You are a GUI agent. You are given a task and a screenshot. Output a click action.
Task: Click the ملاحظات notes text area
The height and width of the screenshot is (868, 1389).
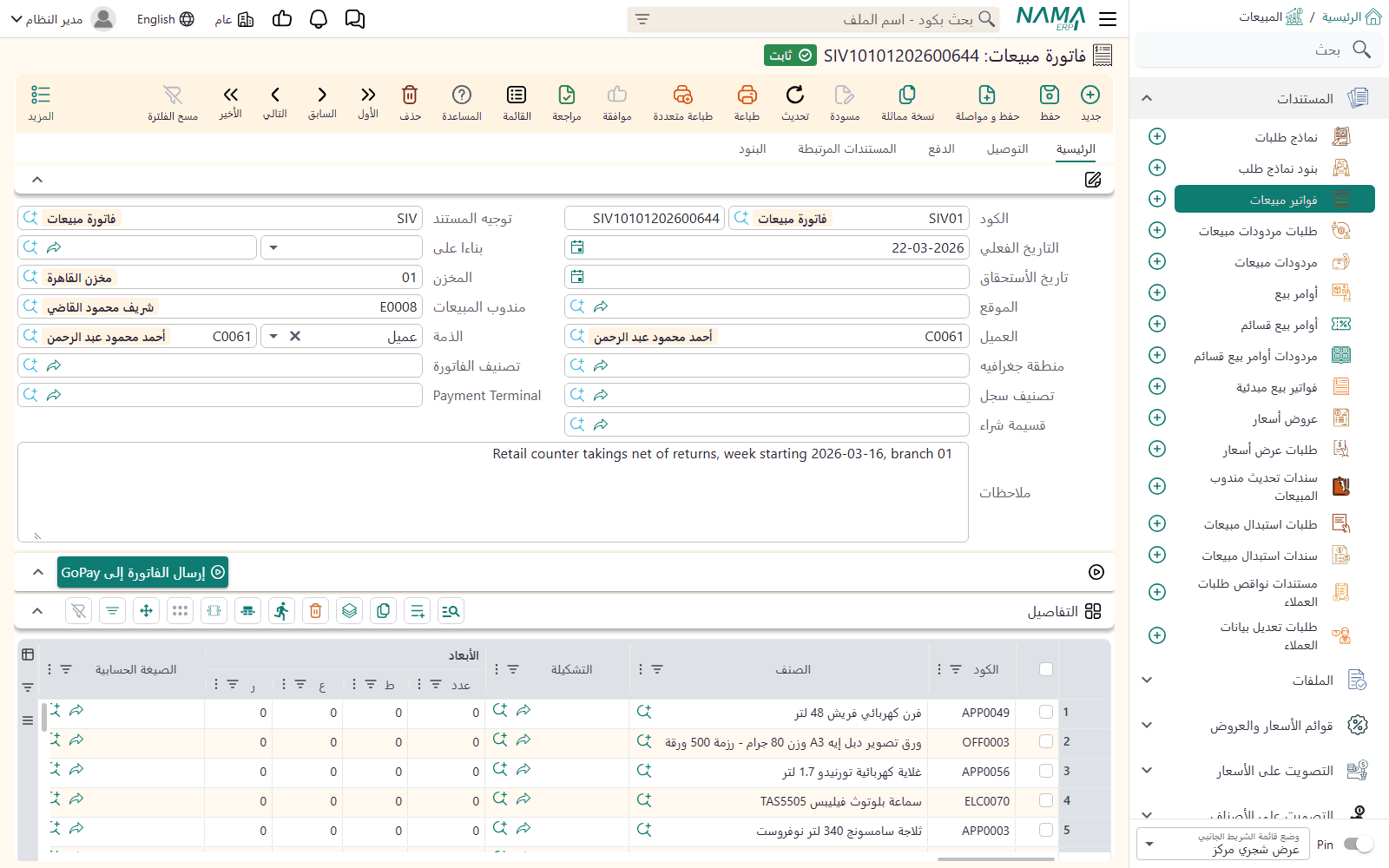tap(493, 492)
